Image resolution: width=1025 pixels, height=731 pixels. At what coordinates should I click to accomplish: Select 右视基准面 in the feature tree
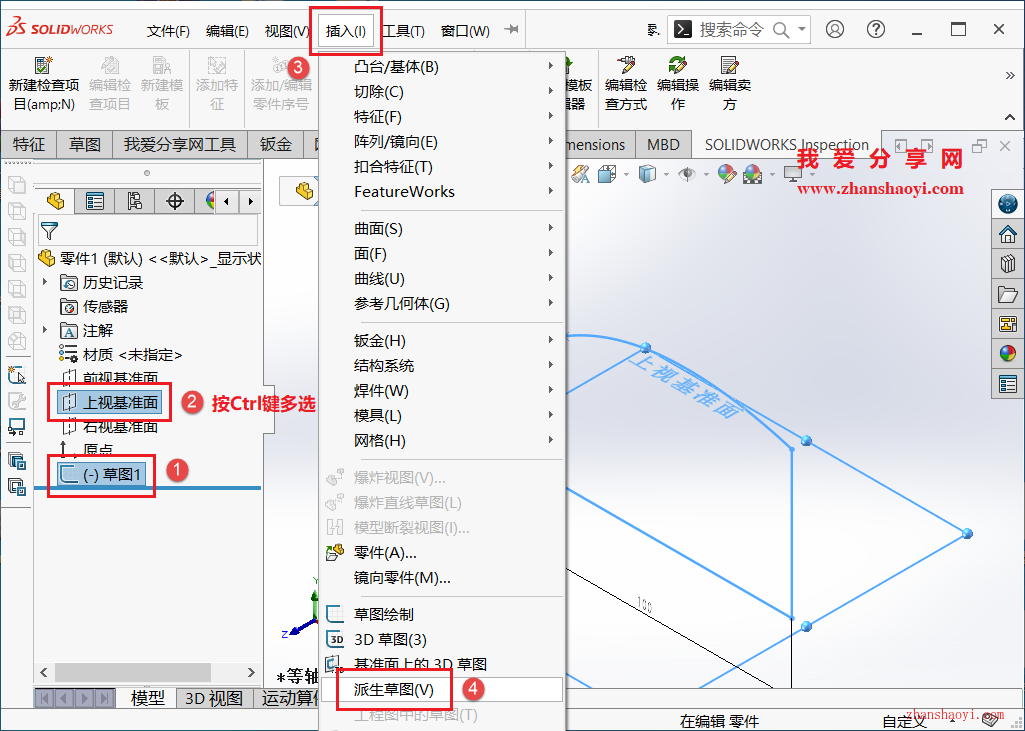coord(110,427)
